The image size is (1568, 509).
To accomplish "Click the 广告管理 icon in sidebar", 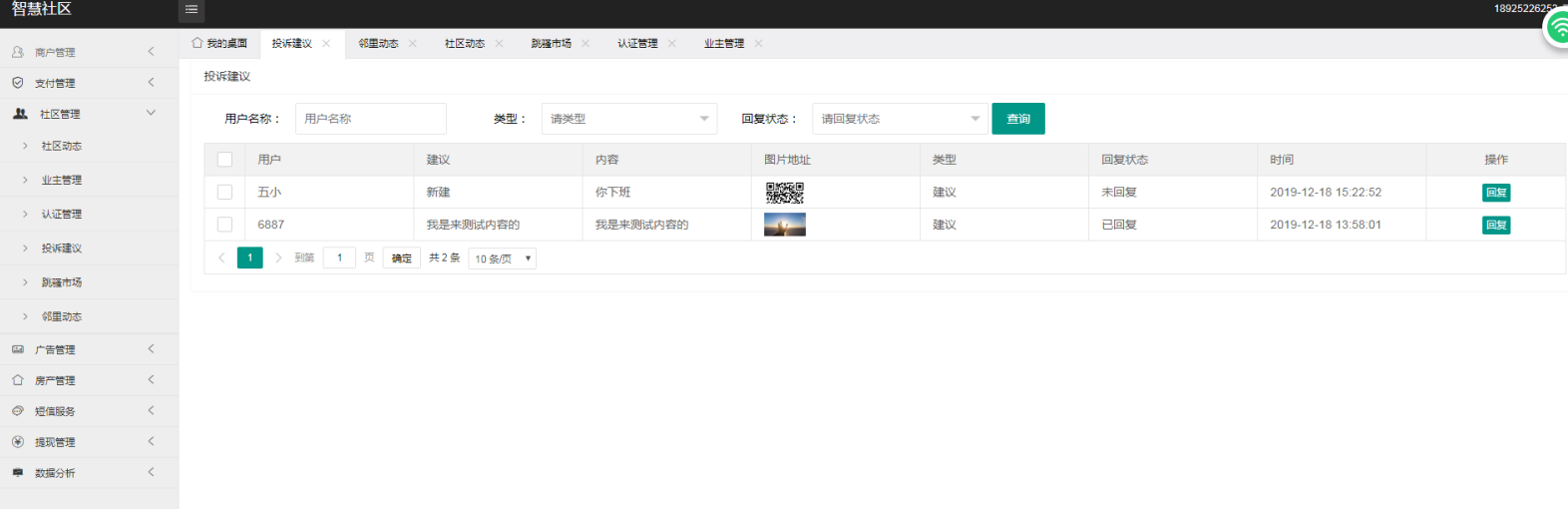I will (x=18, y=349).
